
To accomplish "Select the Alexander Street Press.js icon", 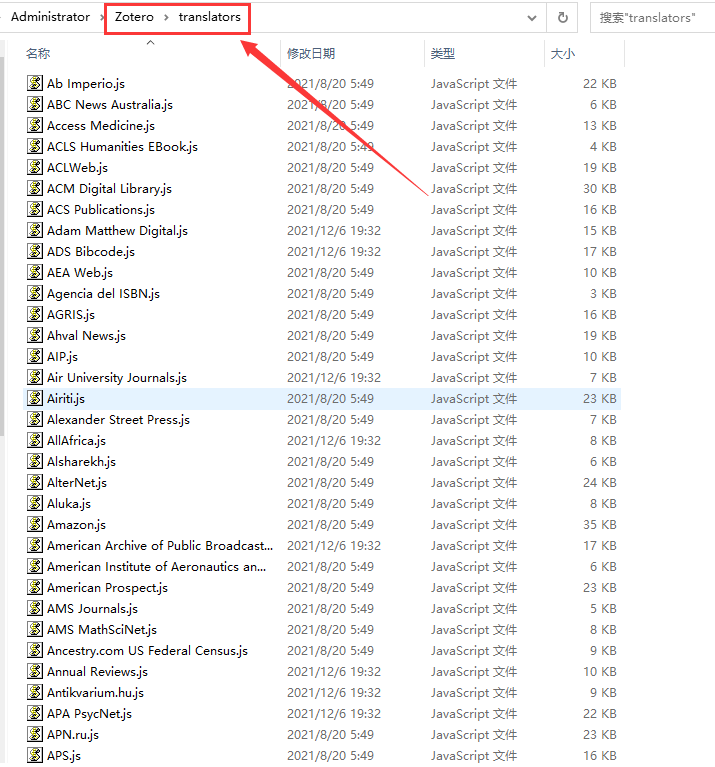I will tap(35, 420).
